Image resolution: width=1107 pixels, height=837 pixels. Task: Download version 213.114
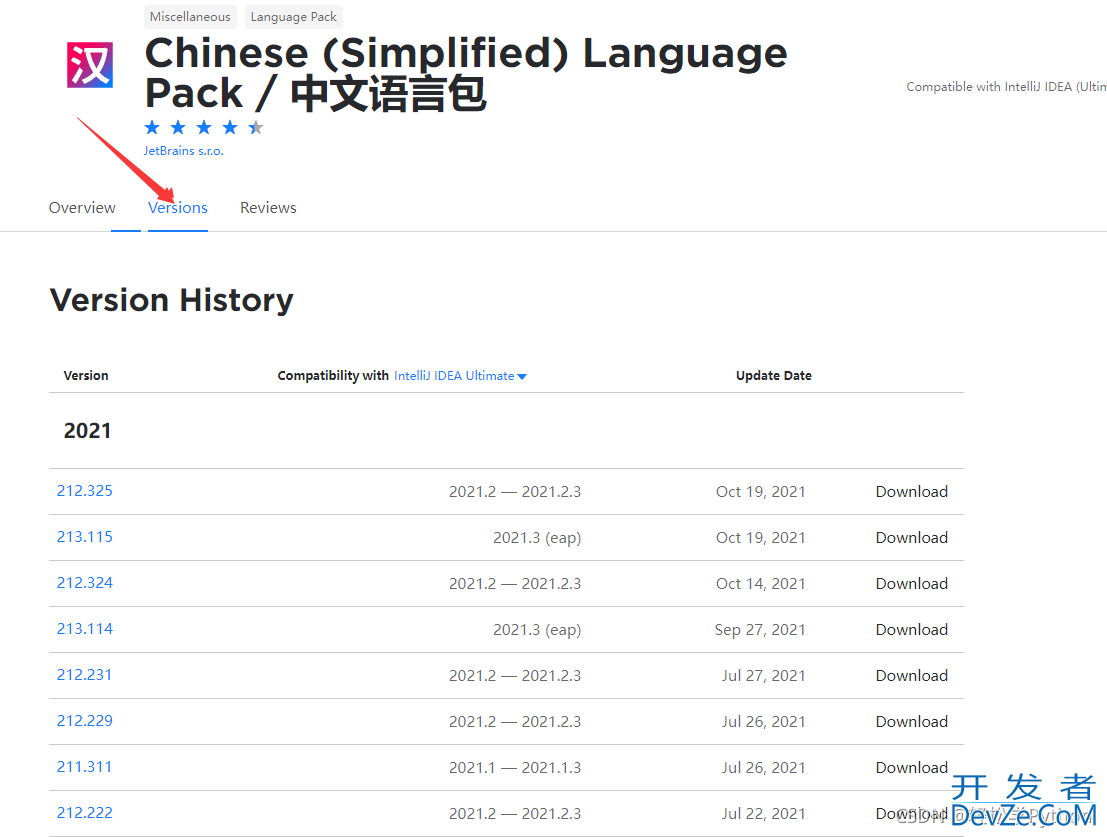tap(911, 630)
